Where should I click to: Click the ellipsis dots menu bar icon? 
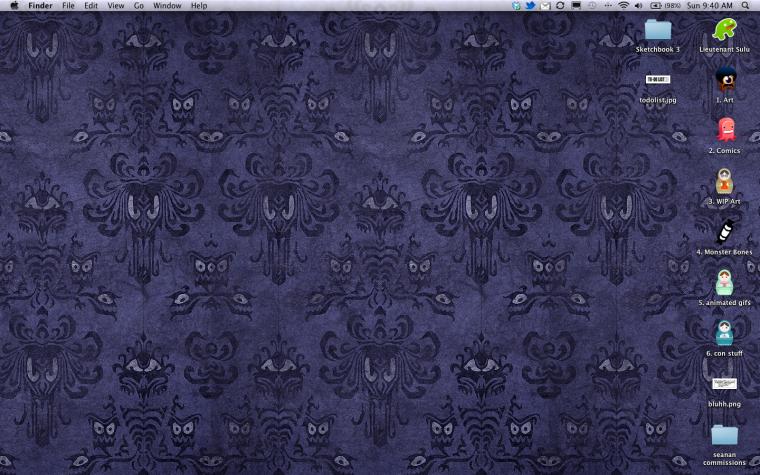click(608, 6)
